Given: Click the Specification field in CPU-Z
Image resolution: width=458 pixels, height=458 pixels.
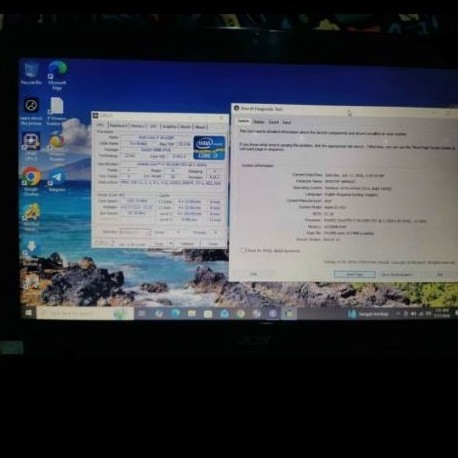Looking at the screenshot, I should (x=171, y=164).
